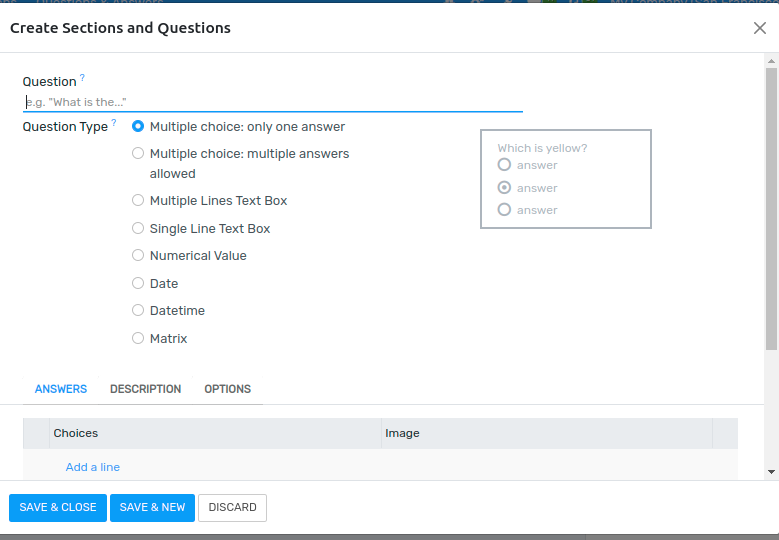The height and width of the screenshot is (540, 779).
Task: Click Add a line link
Action: point(93,467)
